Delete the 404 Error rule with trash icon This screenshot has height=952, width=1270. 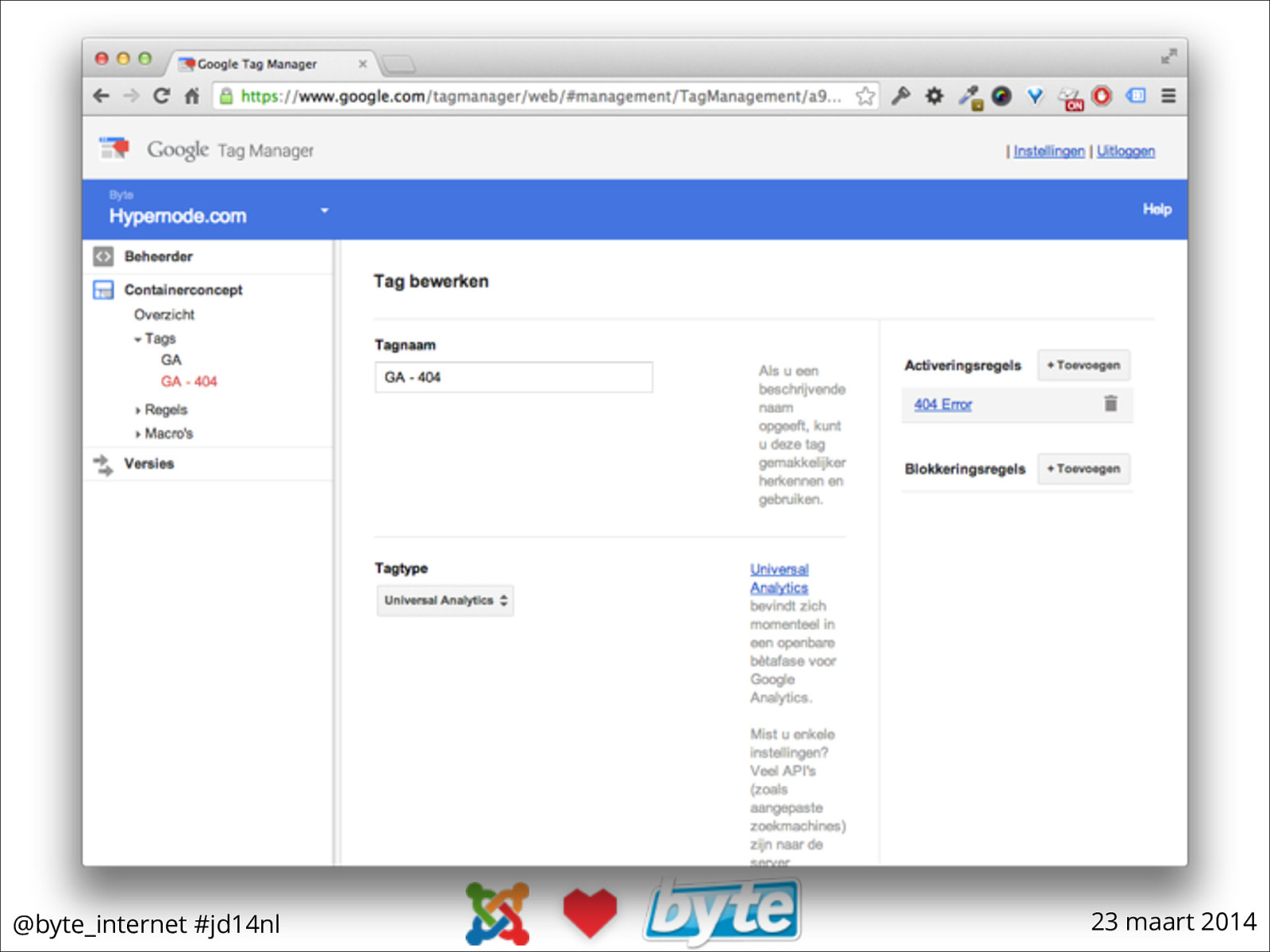pyautogui.click(x=1110, y=404)
